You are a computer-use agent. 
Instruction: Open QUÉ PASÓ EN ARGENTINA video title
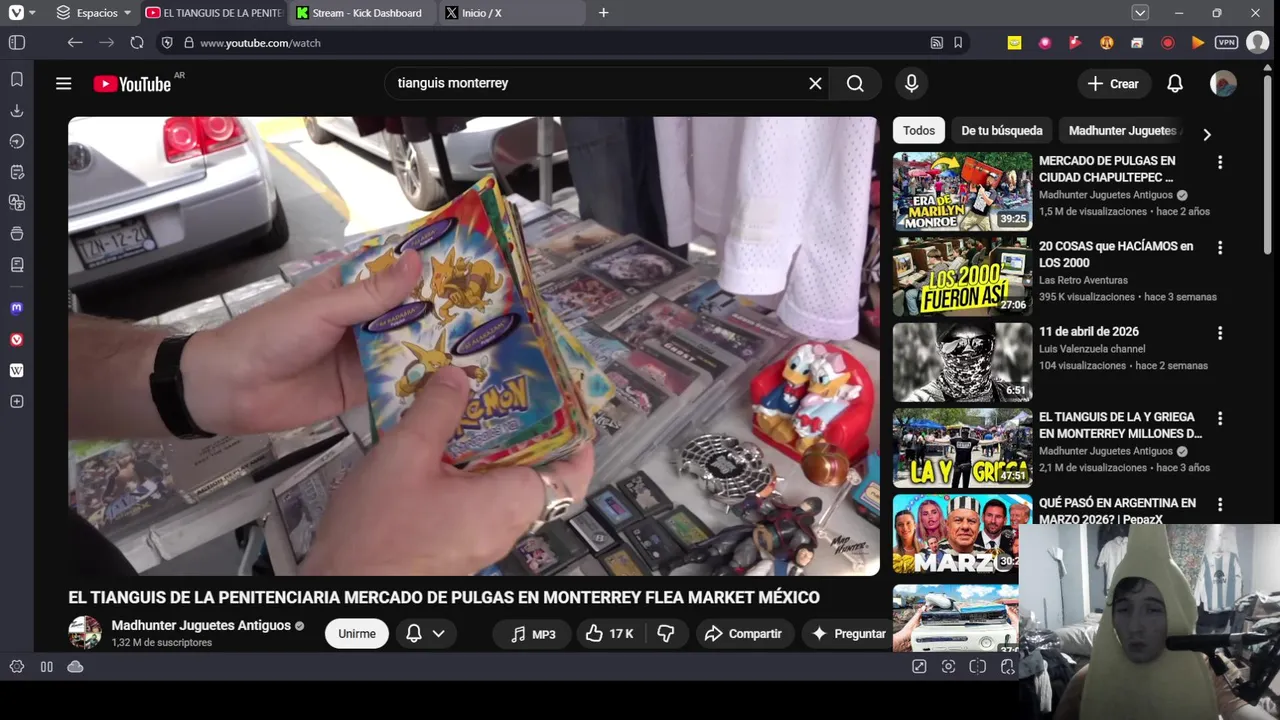coord(1117,511)
